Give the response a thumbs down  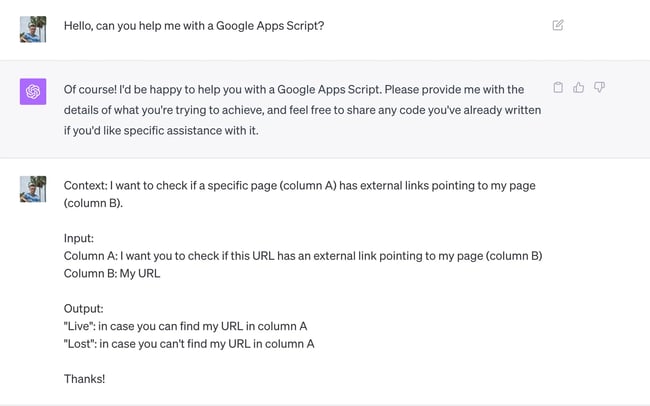click(x=600, y=88)
